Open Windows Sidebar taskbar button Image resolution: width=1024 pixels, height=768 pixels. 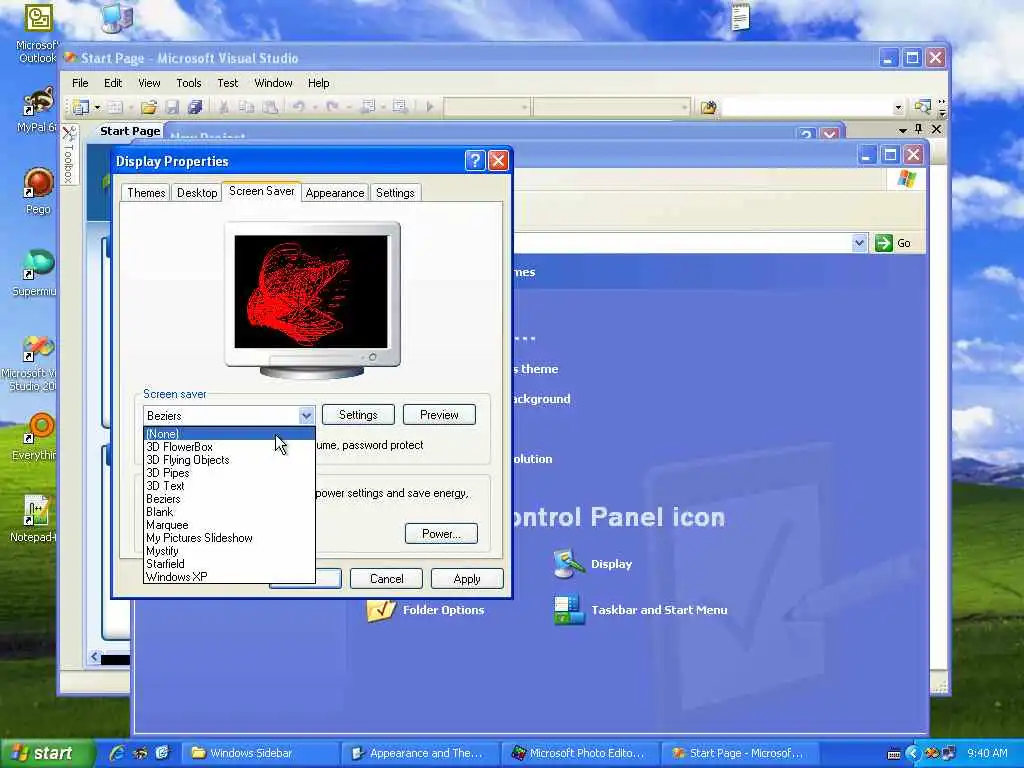[261, 754]
